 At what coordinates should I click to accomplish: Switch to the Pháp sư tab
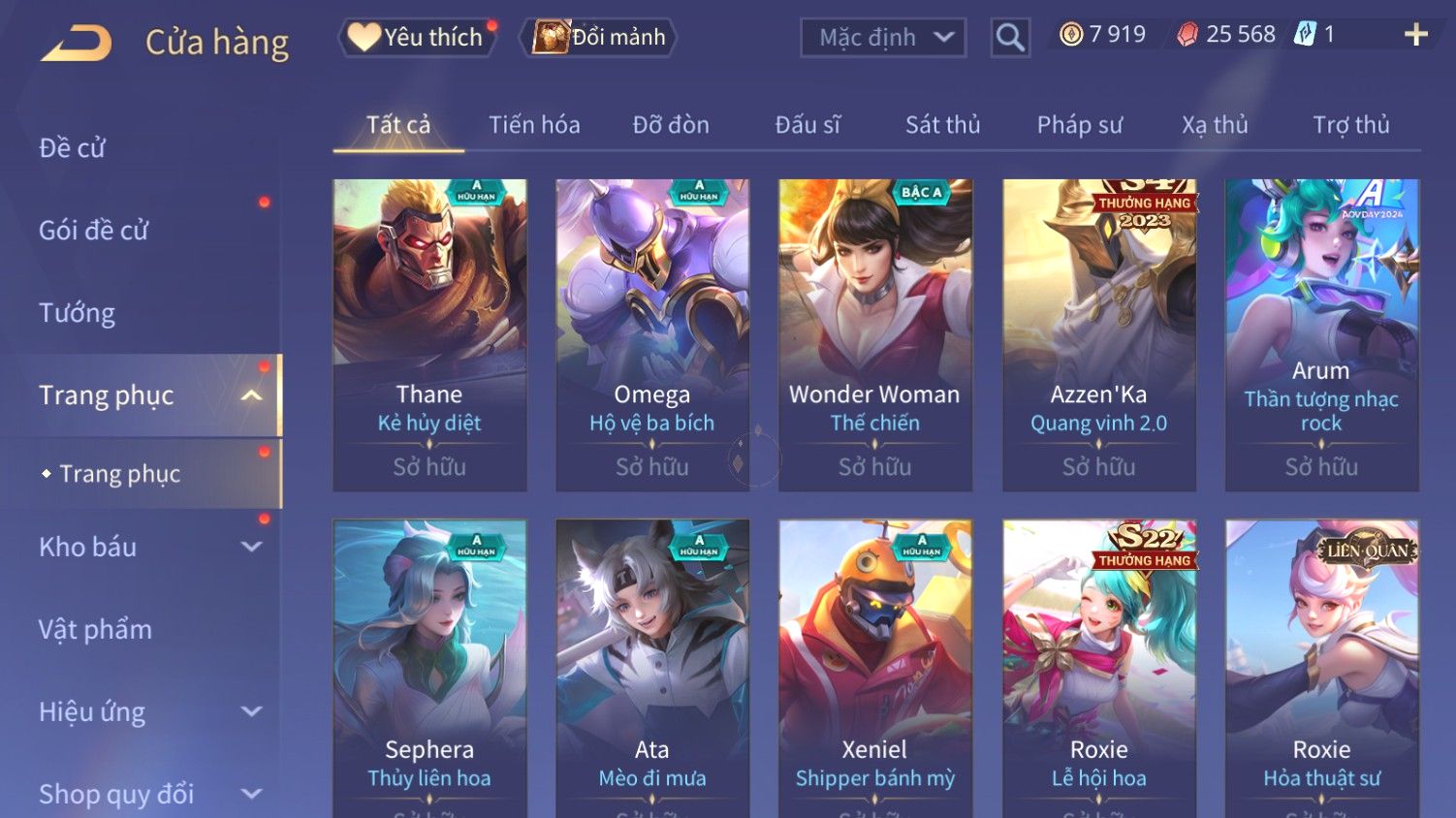click(x=1080, y=125)
